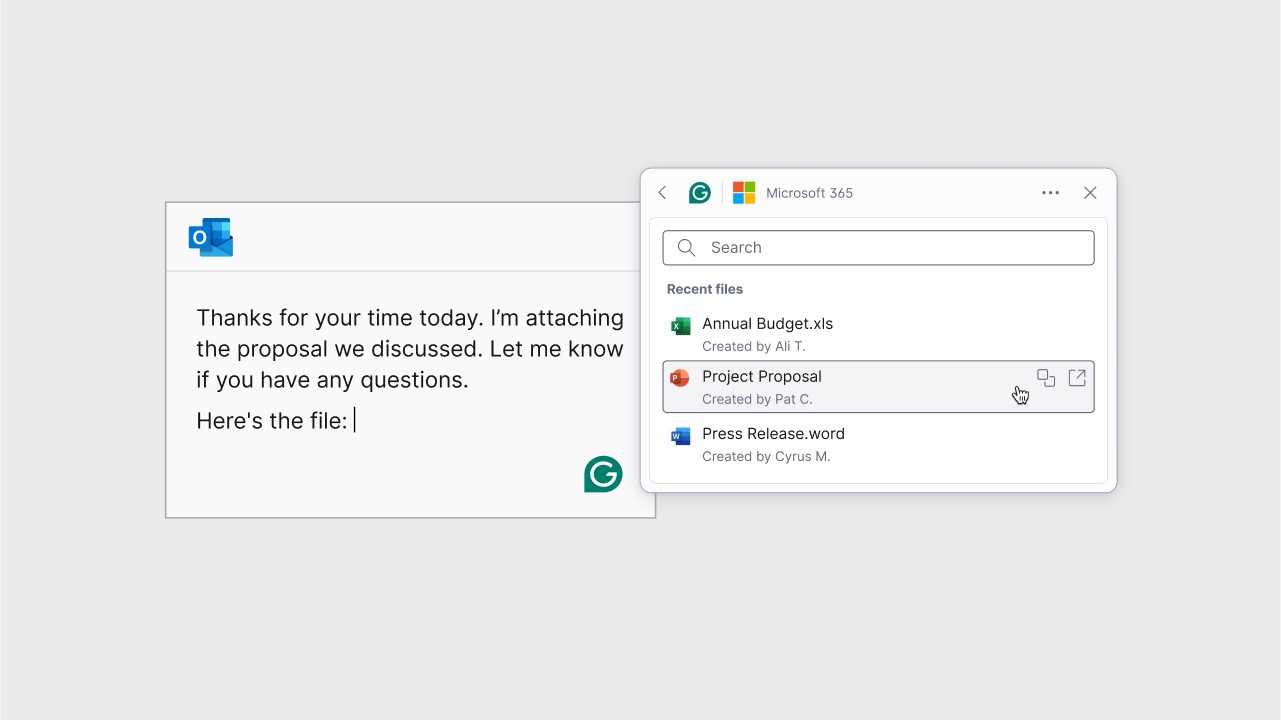This screenshot has height=720, width=1281.
Task: Navigate back using the left chevron
Action: (x=661, y=192)
